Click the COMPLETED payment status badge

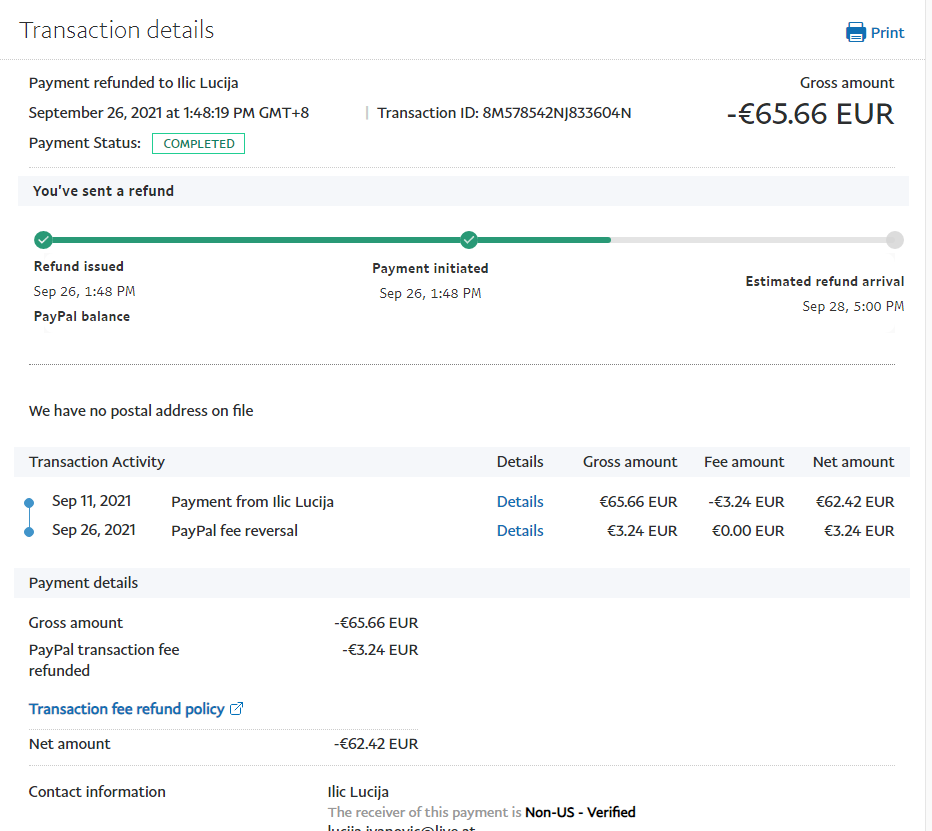198,144
